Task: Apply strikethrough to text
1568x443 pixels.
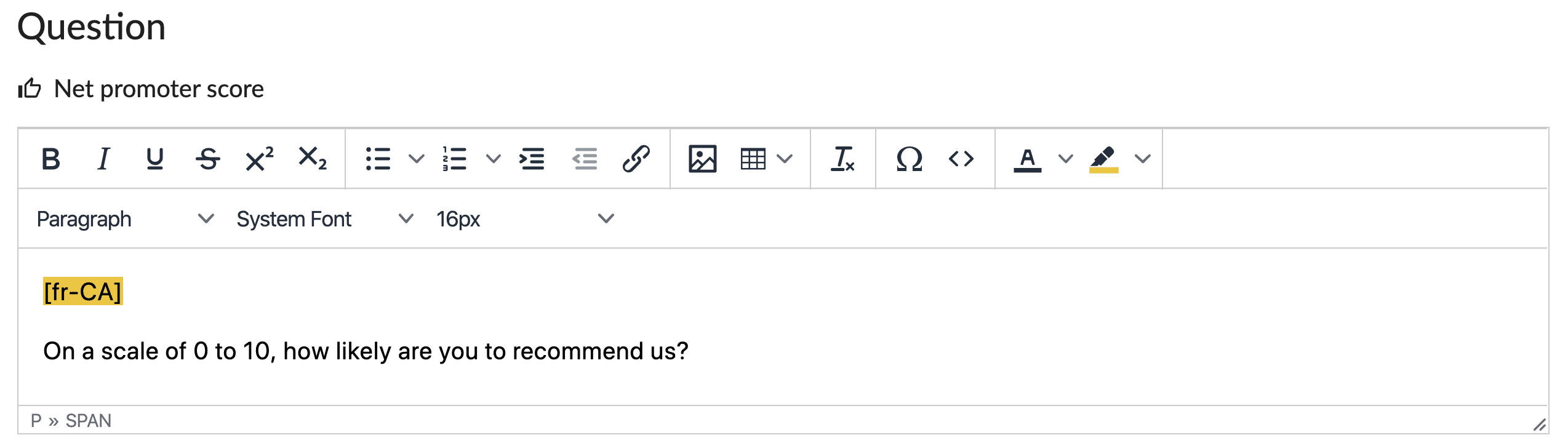Action: [207, 159]
